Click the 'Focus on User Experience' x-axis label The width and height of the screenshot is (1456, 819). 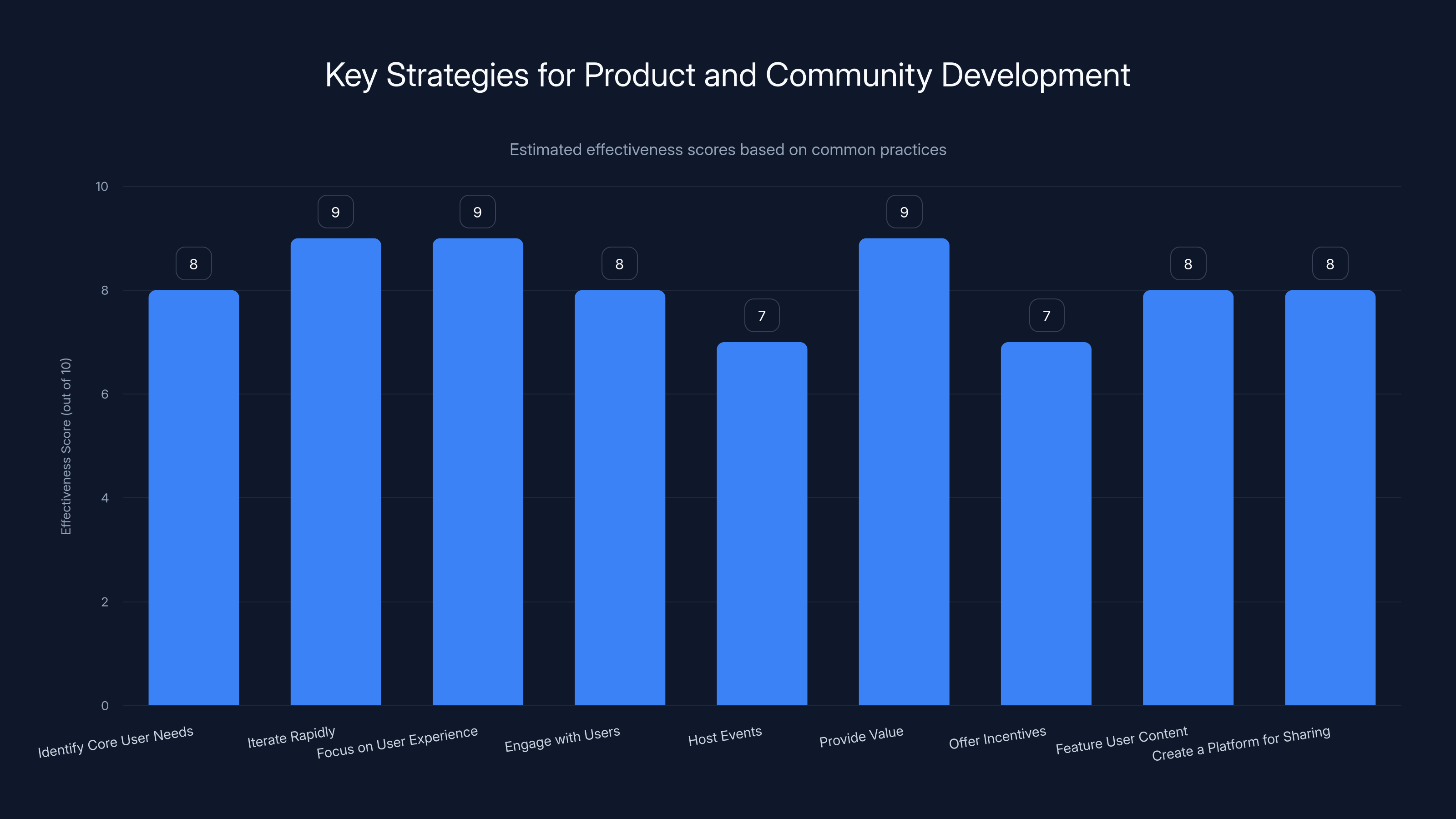[x=397, y=742]
